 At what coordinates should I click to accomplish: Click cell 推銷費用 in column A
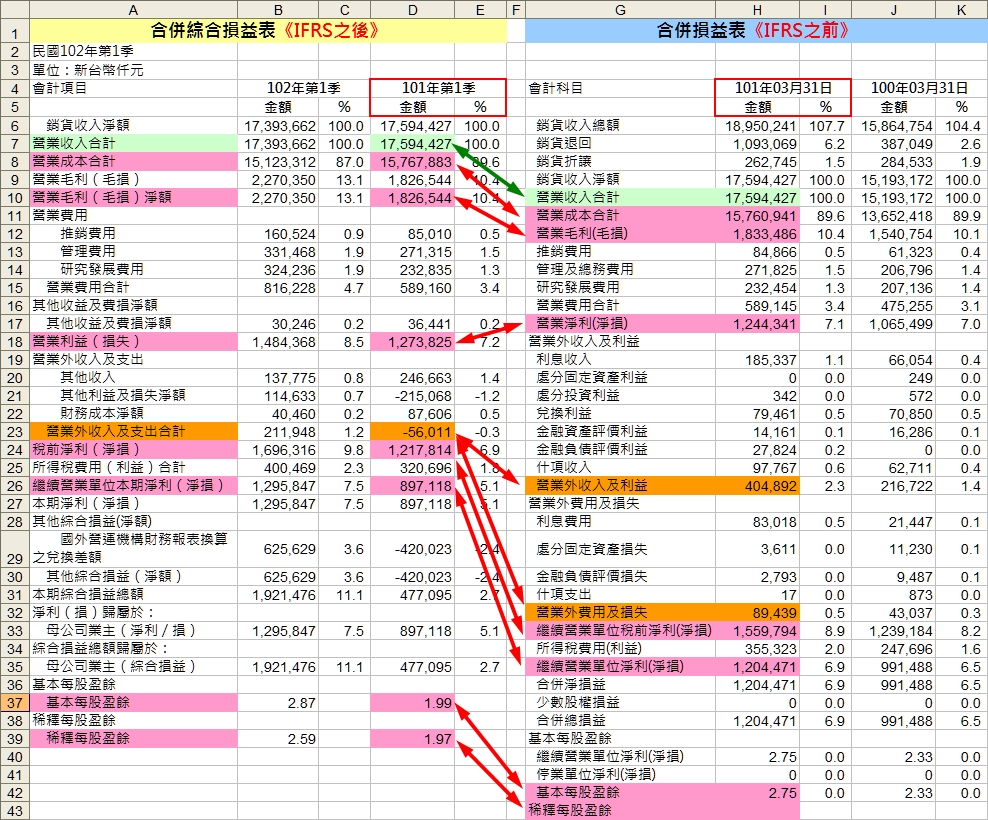pos(134,234)
